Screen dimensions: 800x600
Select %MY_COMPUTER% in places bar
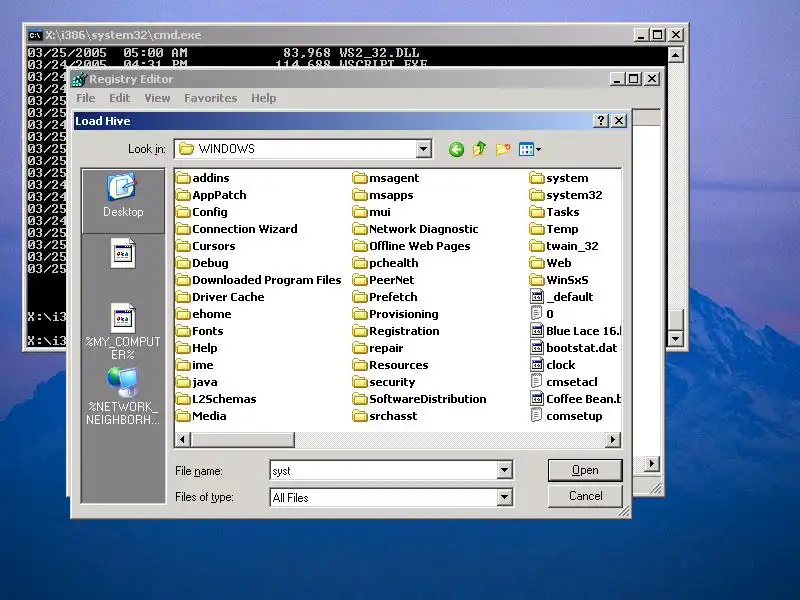[123, 332]
